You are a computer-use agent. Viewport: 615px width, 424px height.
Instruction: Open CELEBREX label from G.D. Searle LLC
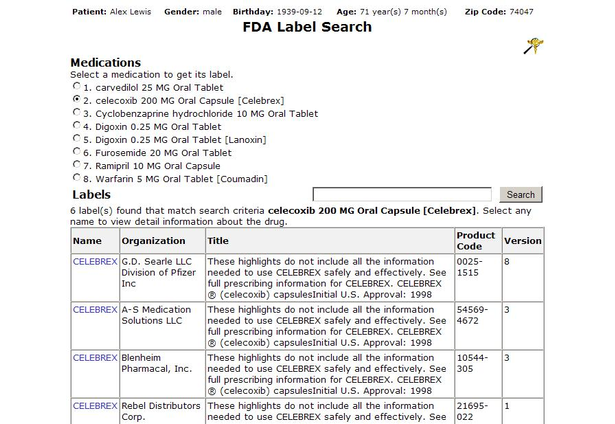tap(95, 262)
